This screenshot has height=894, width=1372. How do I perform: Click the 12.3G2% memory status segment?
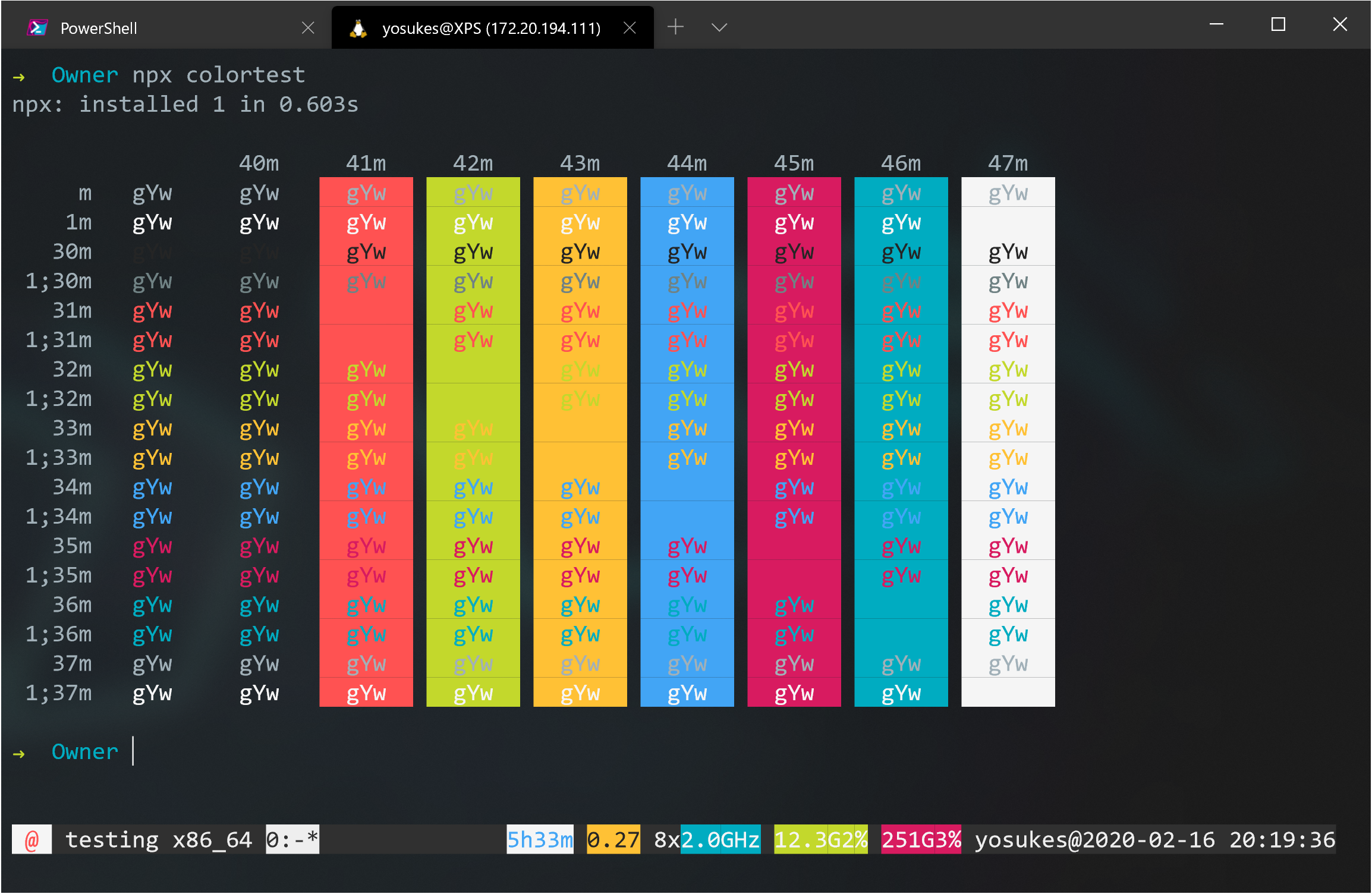click(821, 839)
